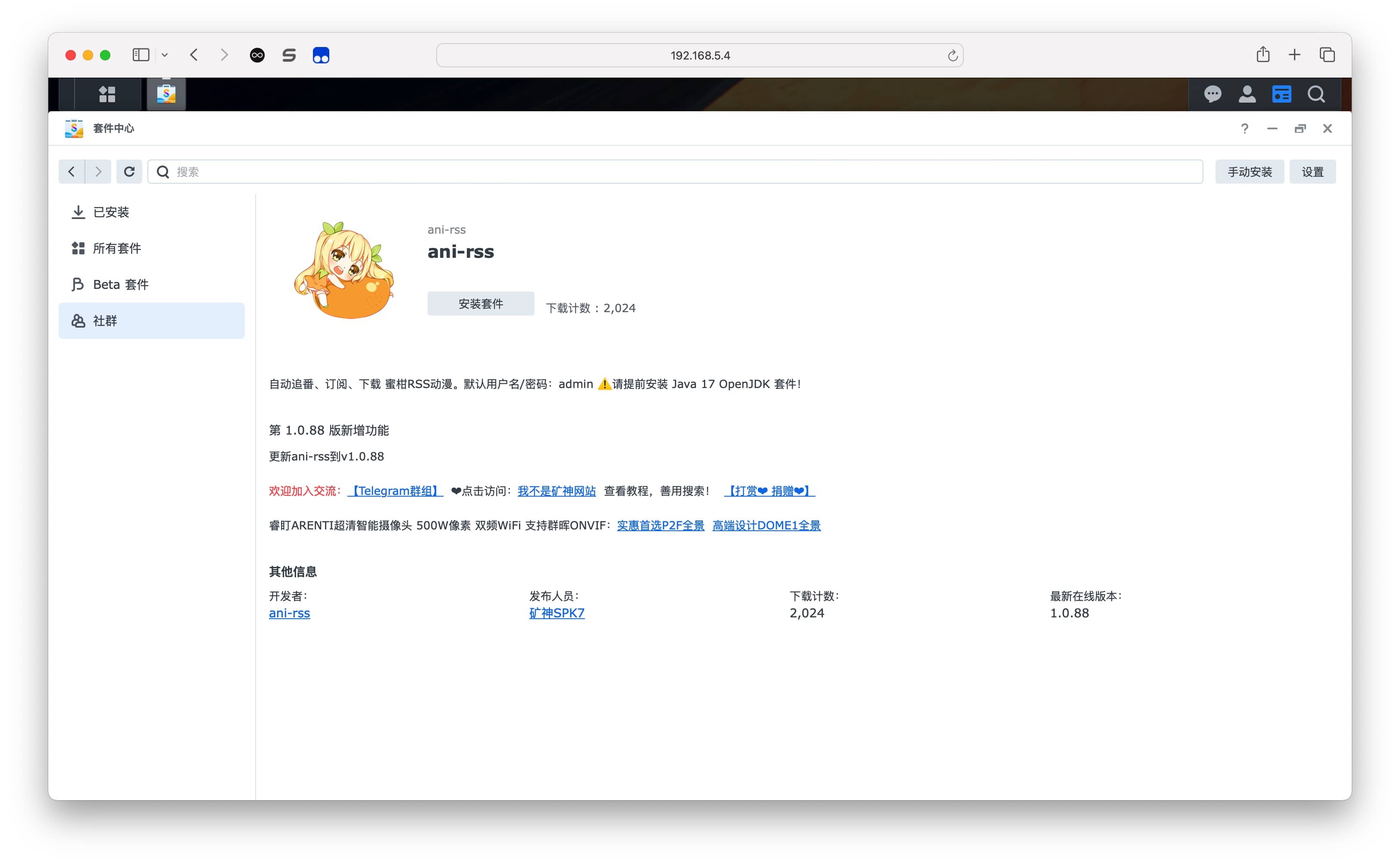
Task: Open the Telegram群组 link
Action: (x=395, y=491)
